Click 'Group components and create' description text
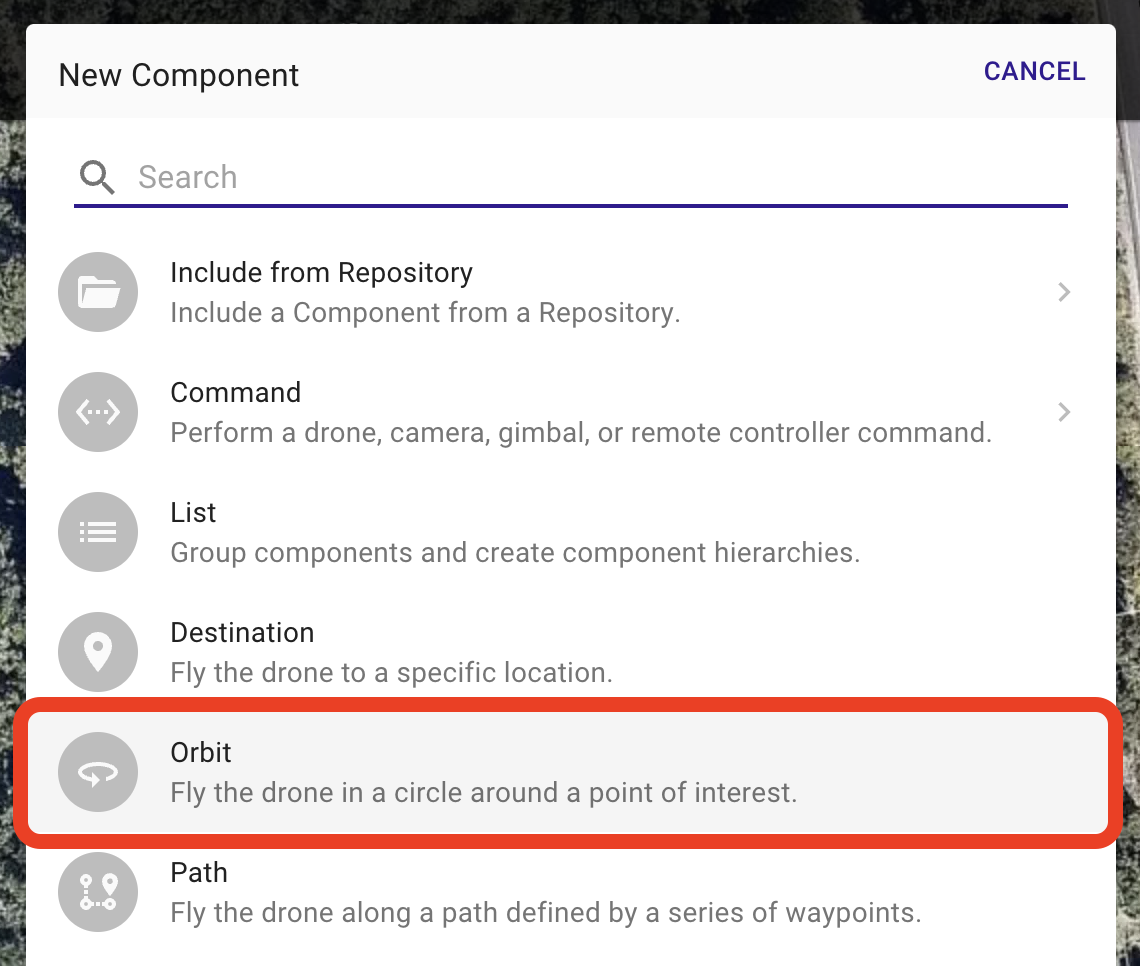Screen dimensions: 1140x966 pos(515,552)
